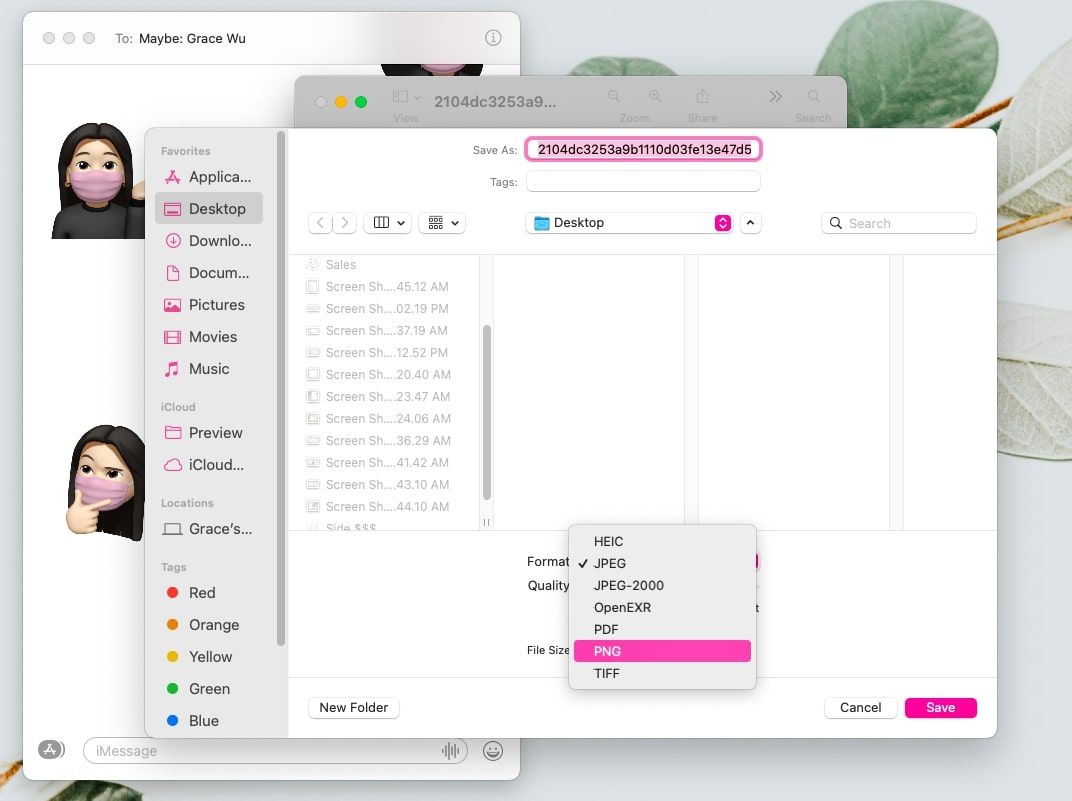Choose OpenEXR format
1072x801 pixels.
pos(662,607)
